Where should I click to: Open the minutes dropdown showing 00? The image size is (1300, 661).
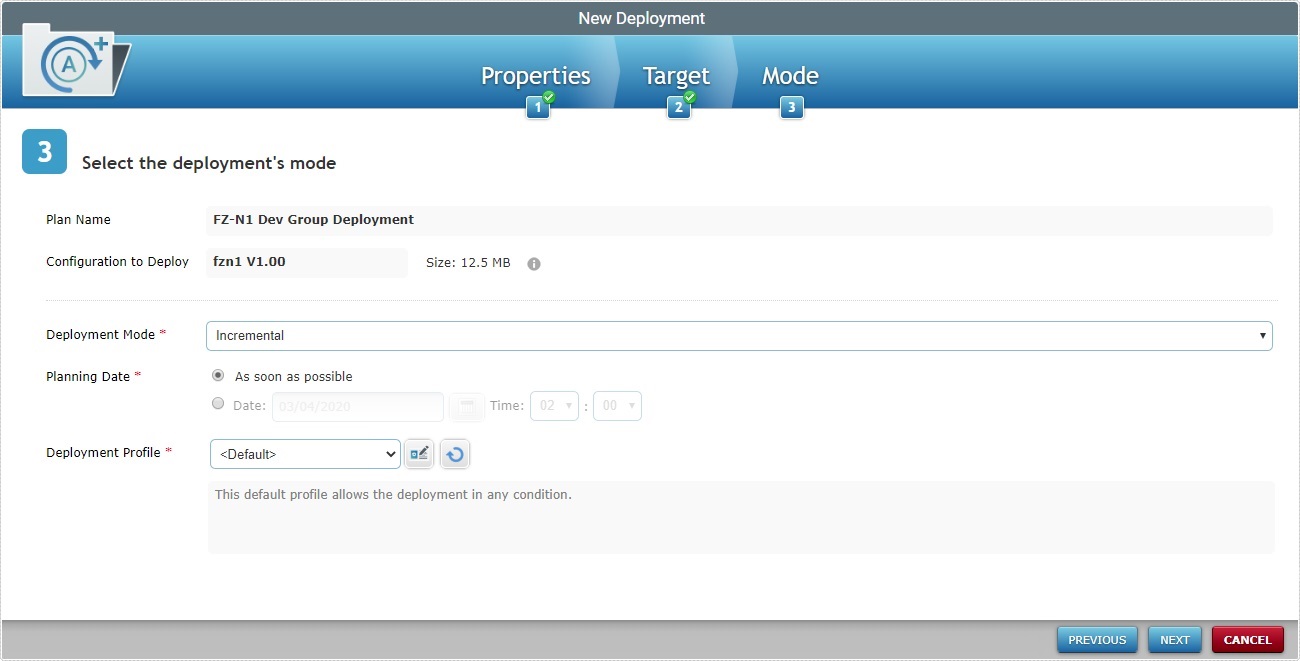pos(617,406)
